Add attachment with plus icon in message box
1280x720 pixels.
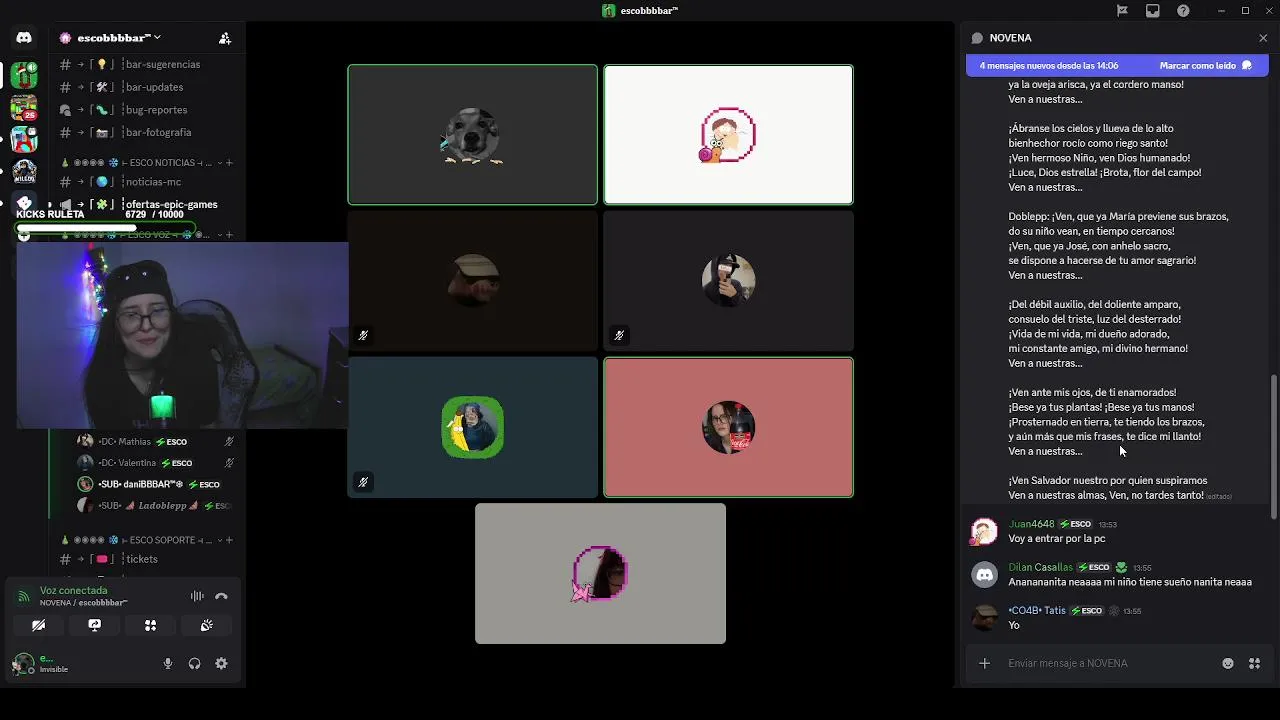click(984, 663)
